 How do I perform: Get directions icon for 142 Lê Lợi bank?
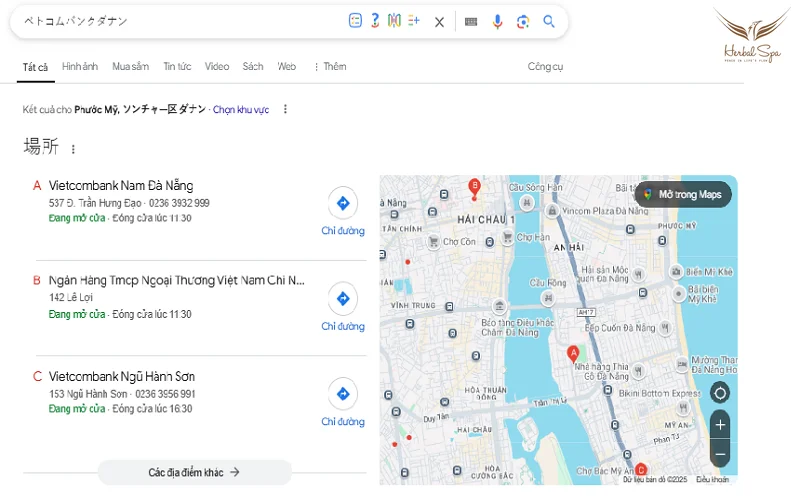click(x=343, y=298)
